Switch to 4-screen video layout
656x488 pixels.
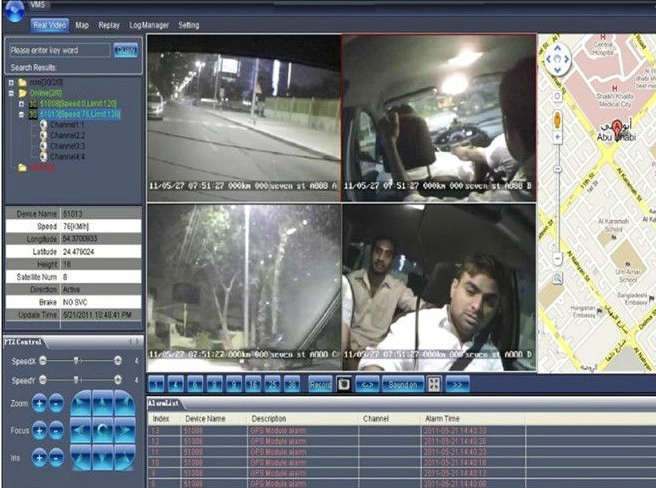(176, 384)
